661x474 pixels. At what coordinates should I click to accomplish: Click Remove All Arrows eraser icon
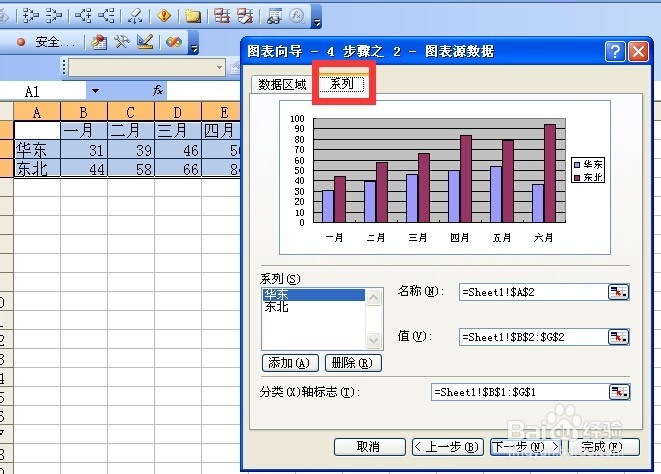[x=135, y=16]
